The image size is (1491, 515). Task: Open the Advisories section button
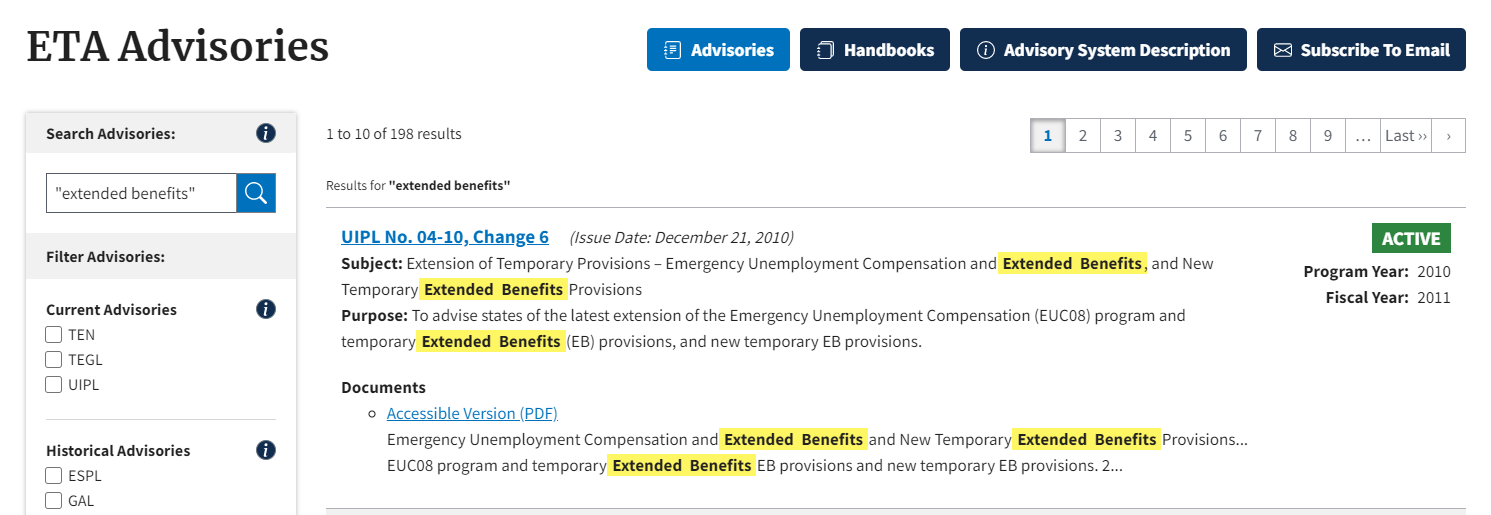[718, 50]
